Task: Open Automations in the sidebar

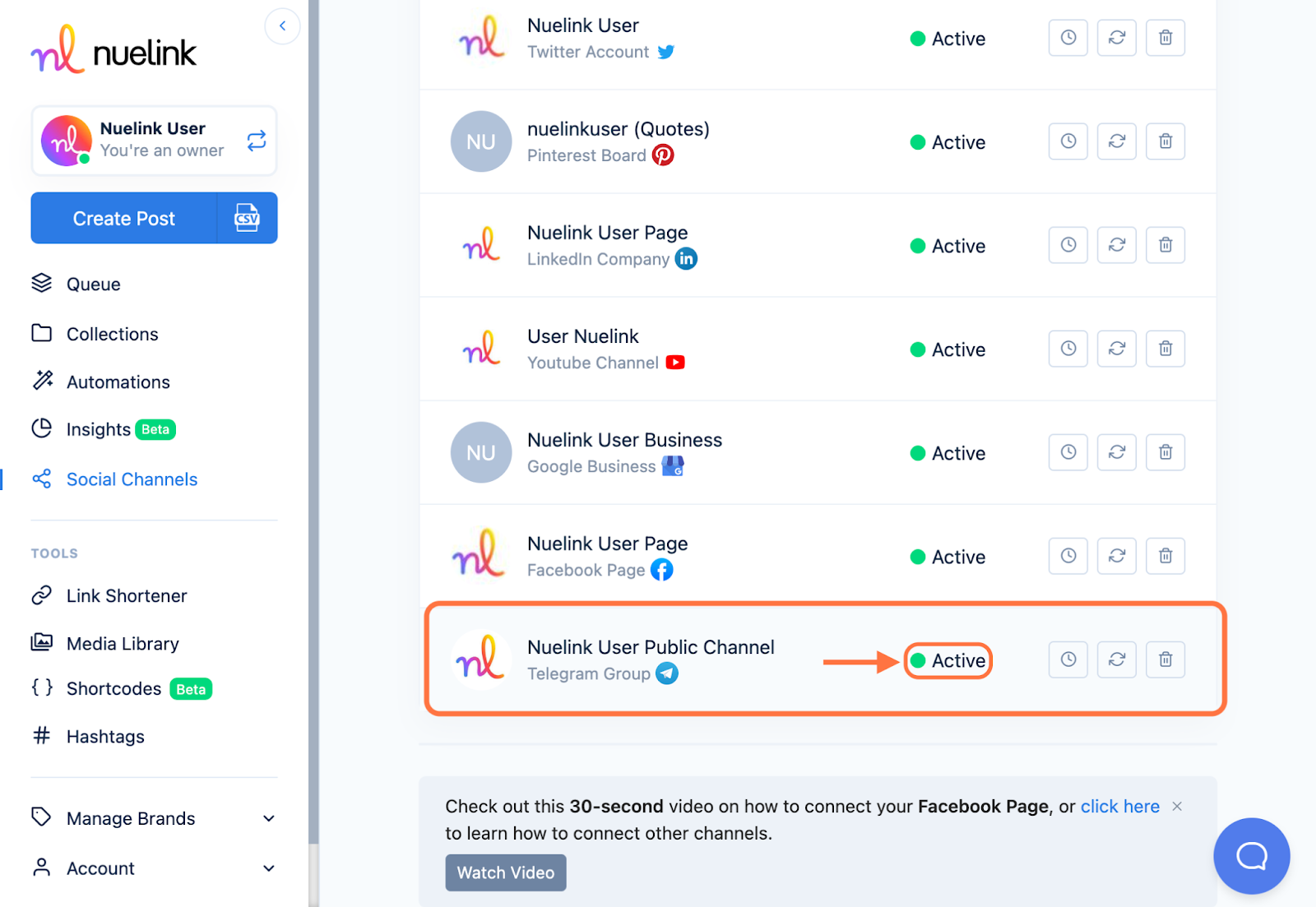Action: [100, 382]
